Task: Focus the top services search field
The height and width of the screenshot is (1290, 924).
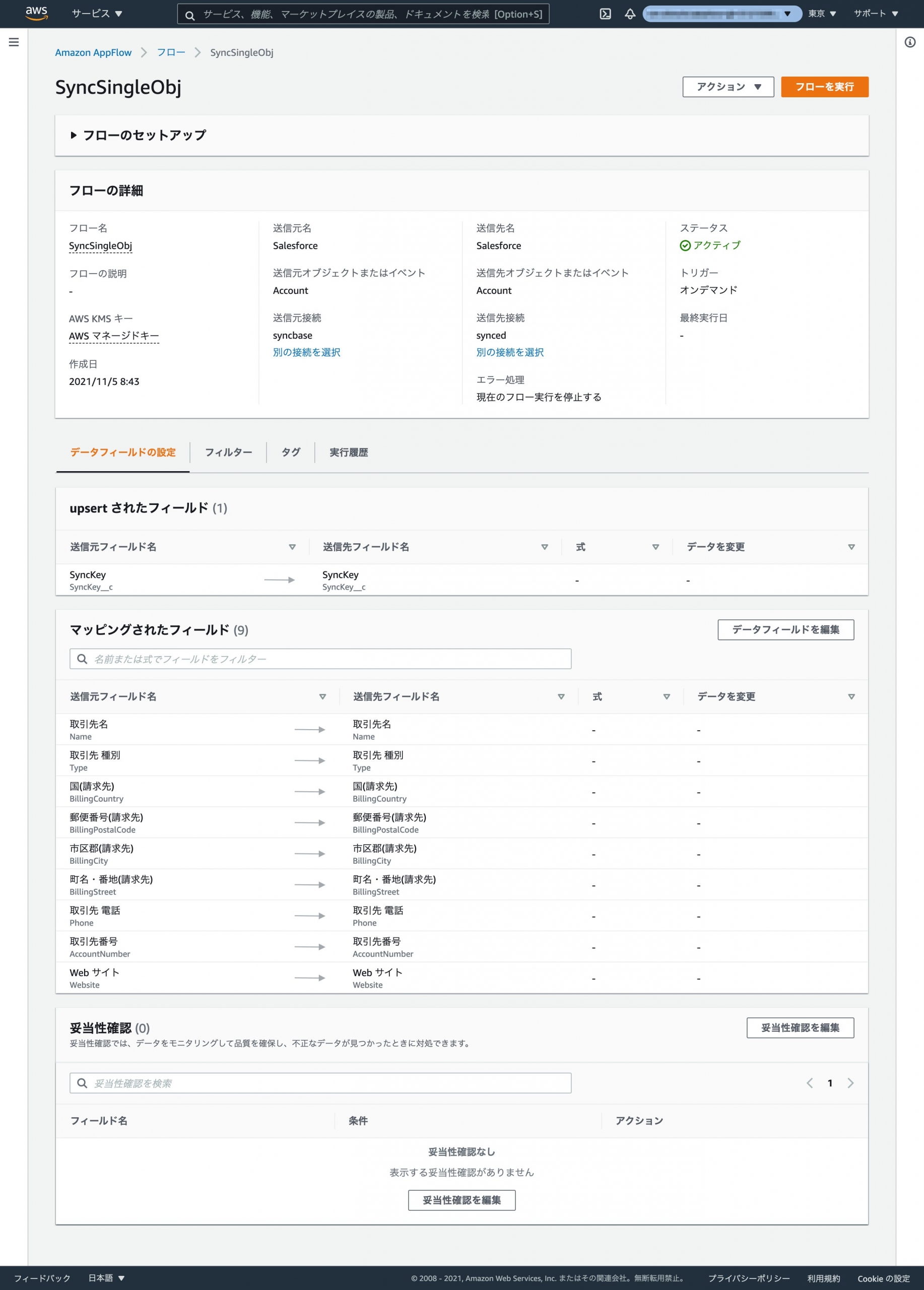Action: (363, 14)
